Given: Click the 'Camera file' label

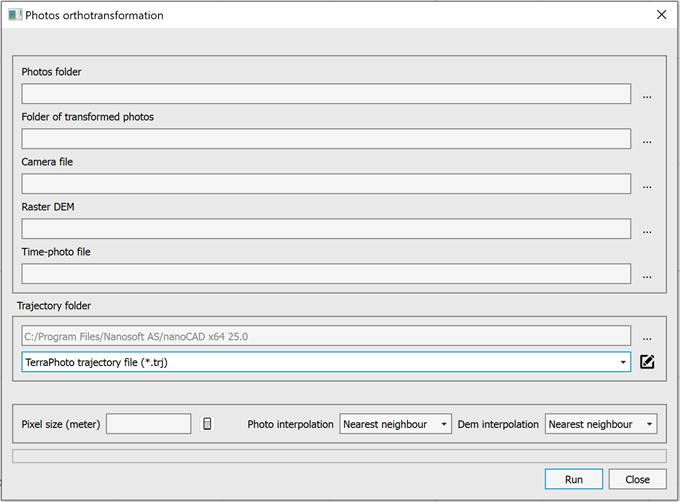Looking at the screenshot, I should tap(47, 162).
